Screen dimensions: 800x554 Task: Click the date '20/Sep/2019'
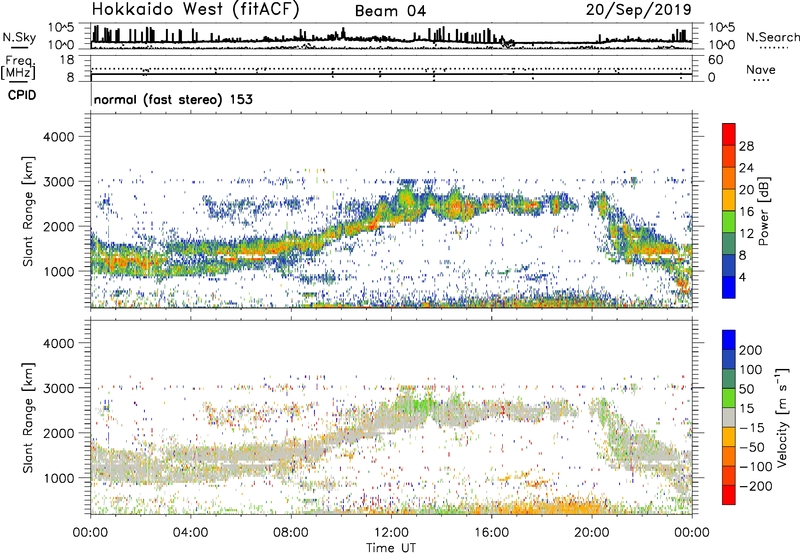coord(638,10)
